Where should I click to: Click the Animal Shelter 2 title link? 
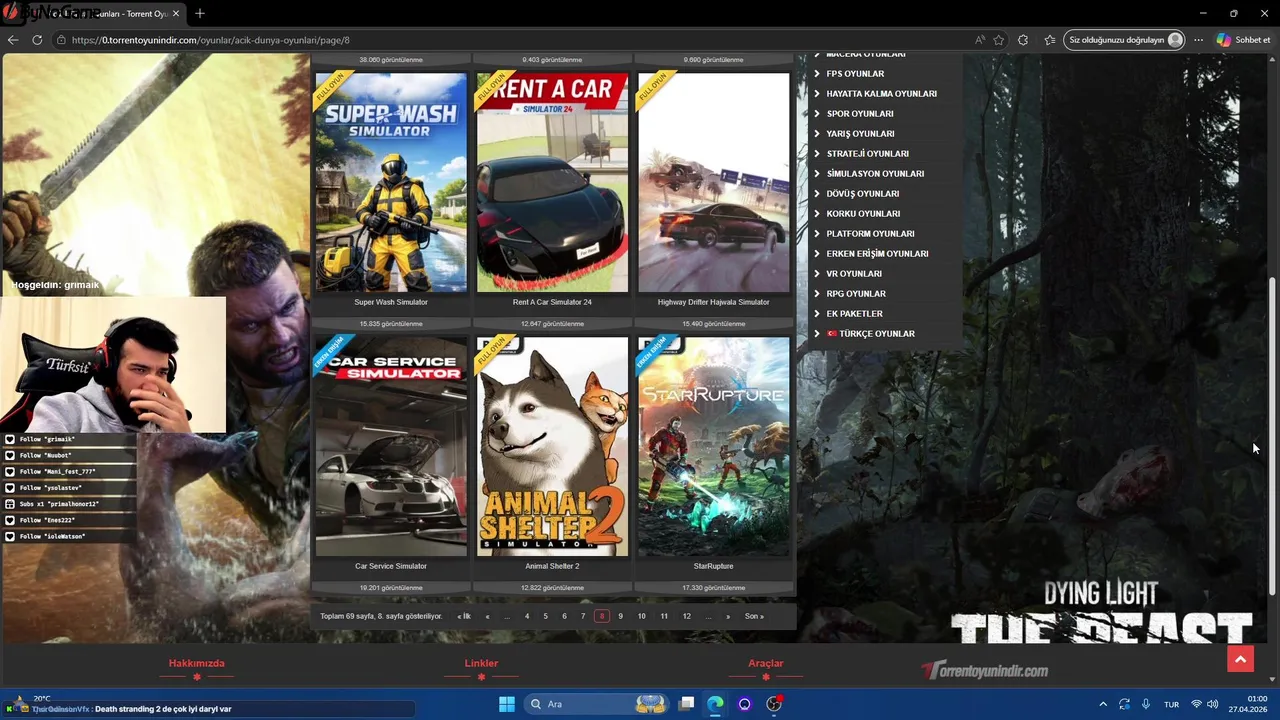(x=552, y=566)
